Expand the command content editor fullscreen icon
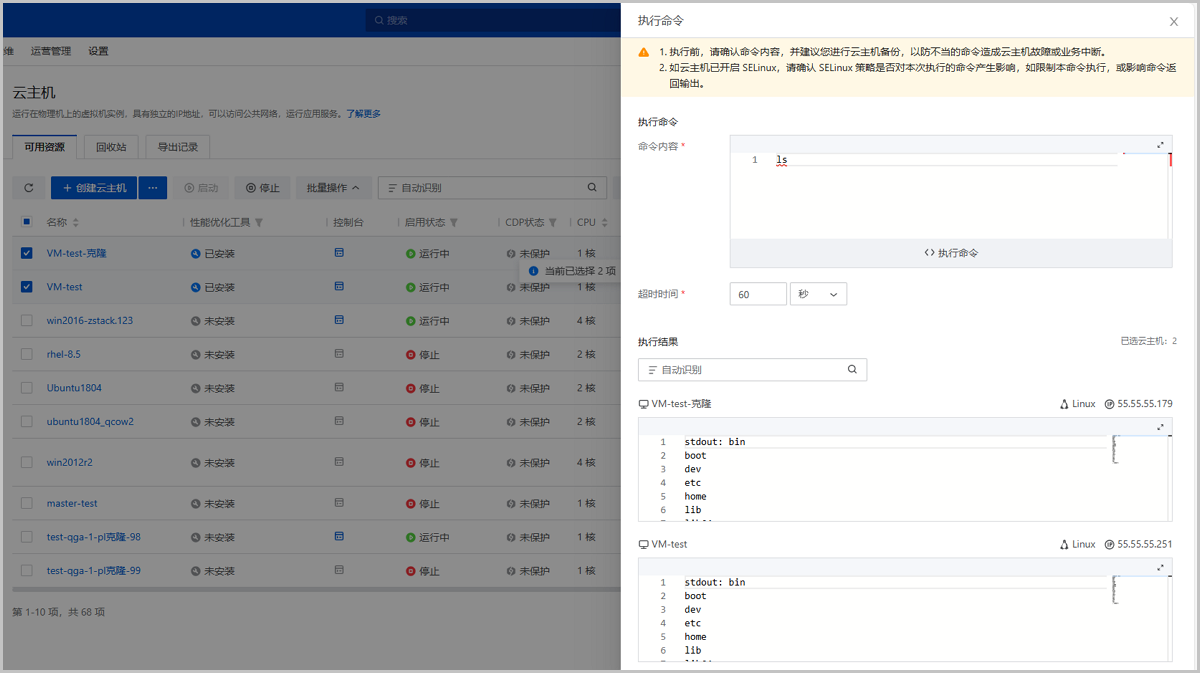1200x673 pixels. [1160, 145]
